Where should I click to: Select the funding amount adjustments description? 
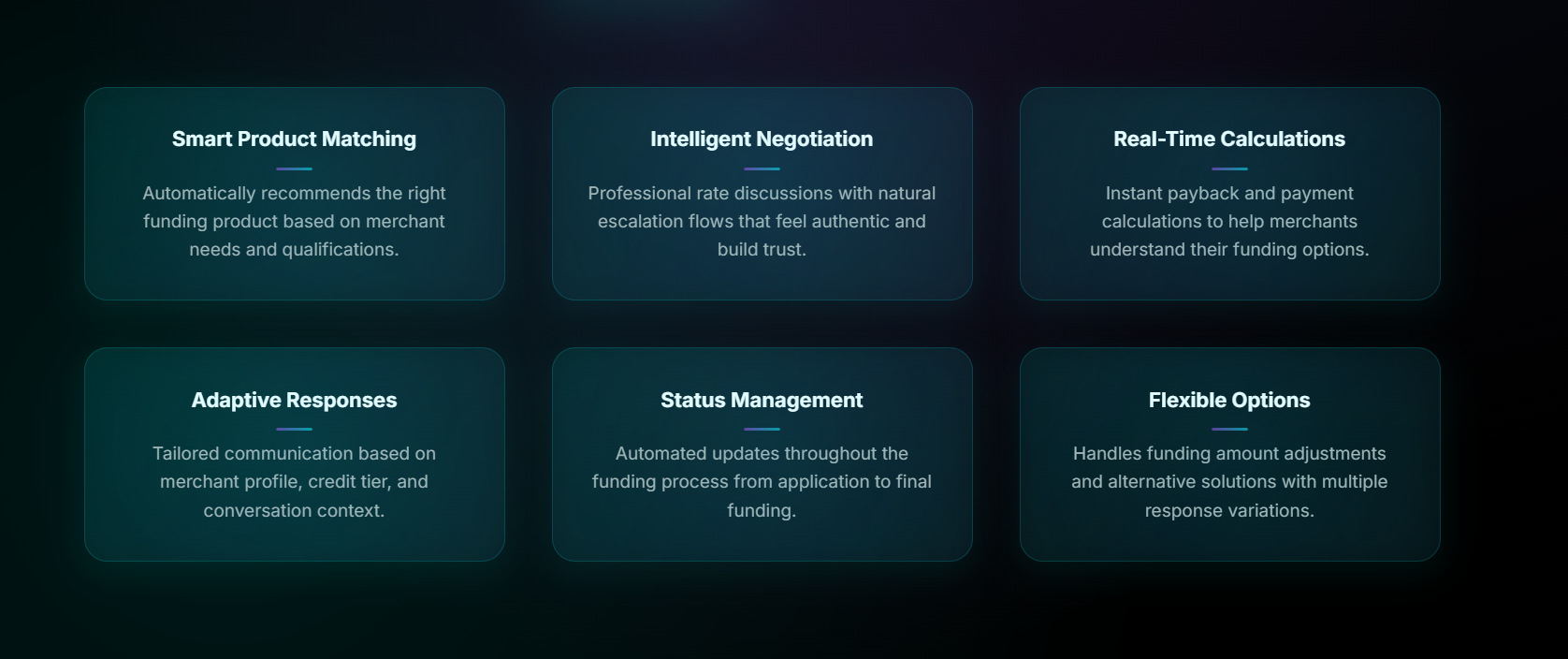coord(1229,481)
